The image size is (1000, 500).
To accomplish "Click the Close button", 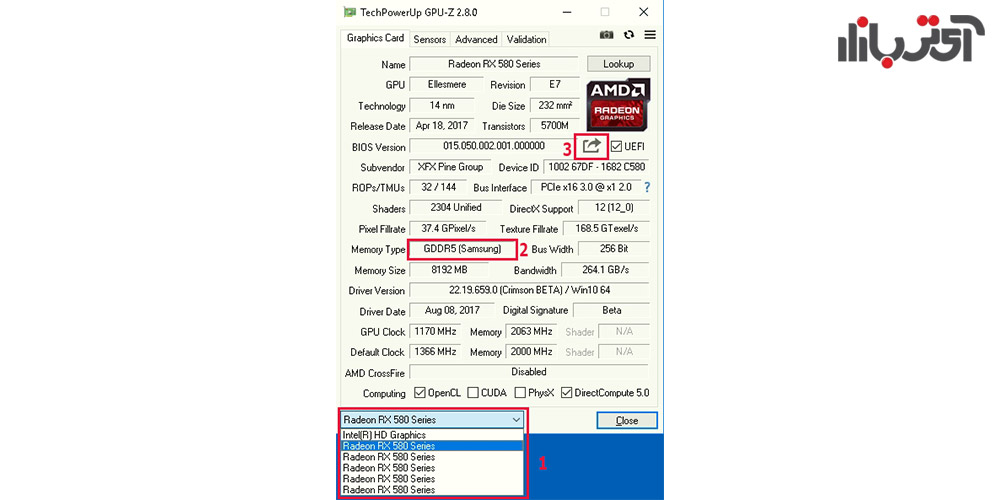I will 626,420.
